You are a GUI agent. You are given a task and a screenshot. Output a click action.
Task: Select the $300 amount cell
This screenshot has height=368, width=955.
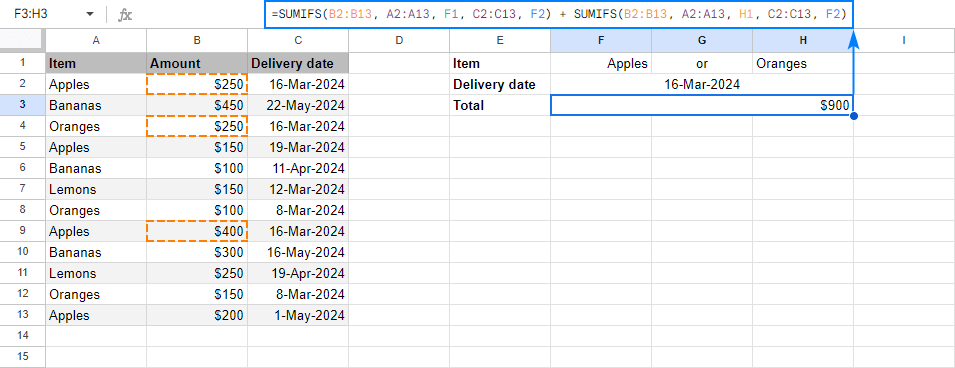[197, 252]
